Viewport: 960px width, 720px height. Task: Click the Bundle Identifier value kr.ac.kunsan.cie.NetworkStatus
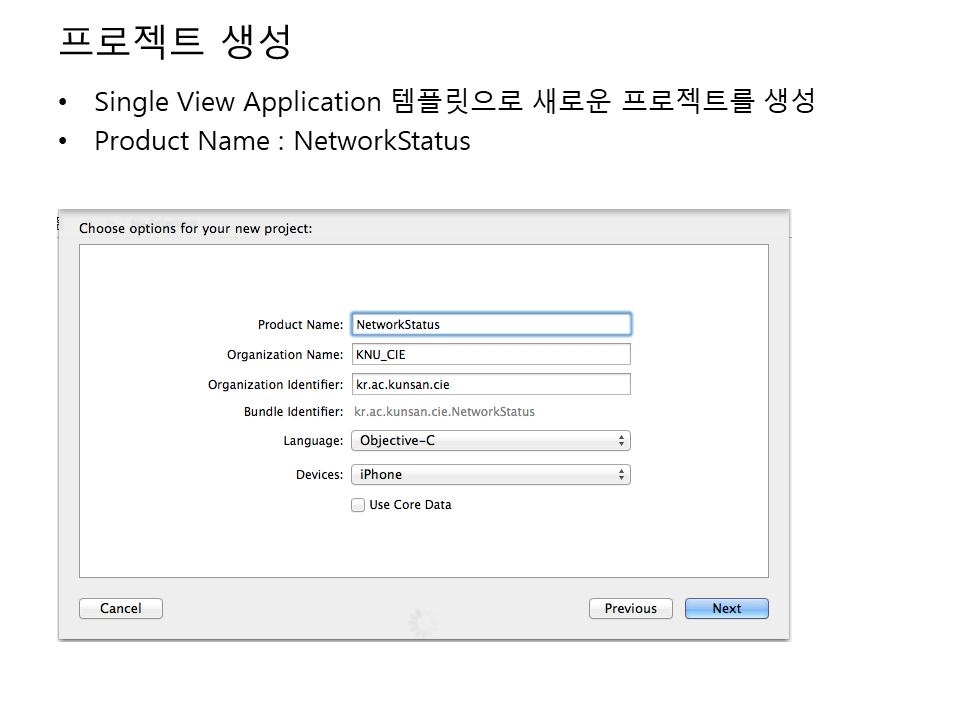point(444,412)
